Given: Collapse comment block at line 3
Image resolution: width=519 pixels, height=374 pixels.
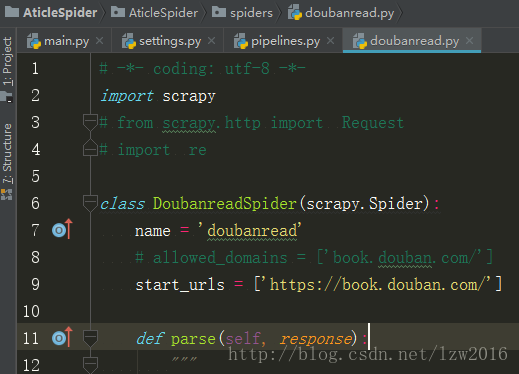Looking at the screenshot, I should [90, 122].
